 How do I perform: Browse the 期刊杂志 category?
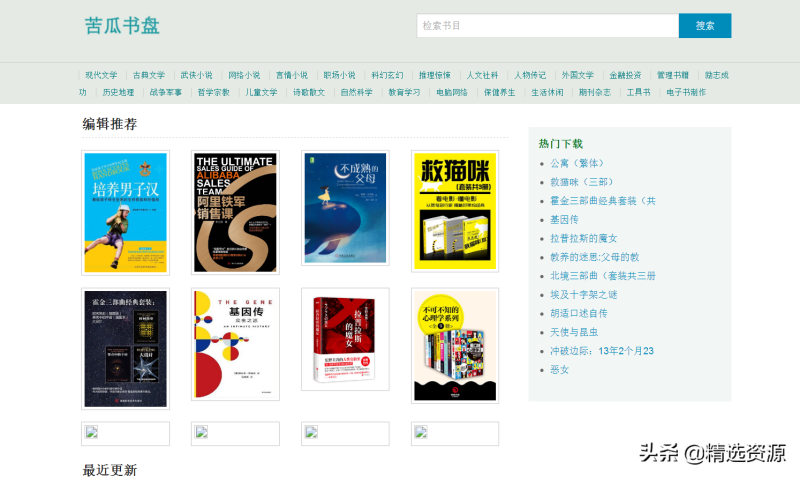point(595,92)
